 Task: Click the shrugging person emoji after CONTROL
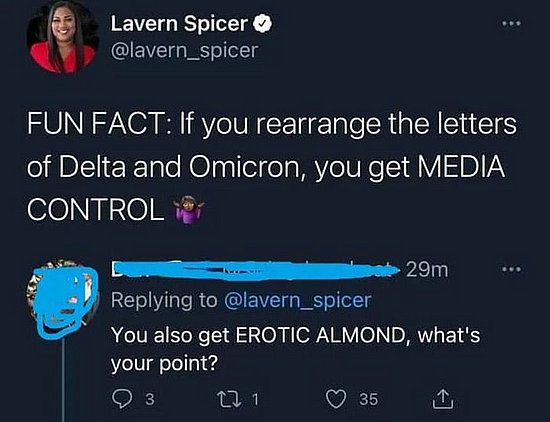[x=189, y=209]
